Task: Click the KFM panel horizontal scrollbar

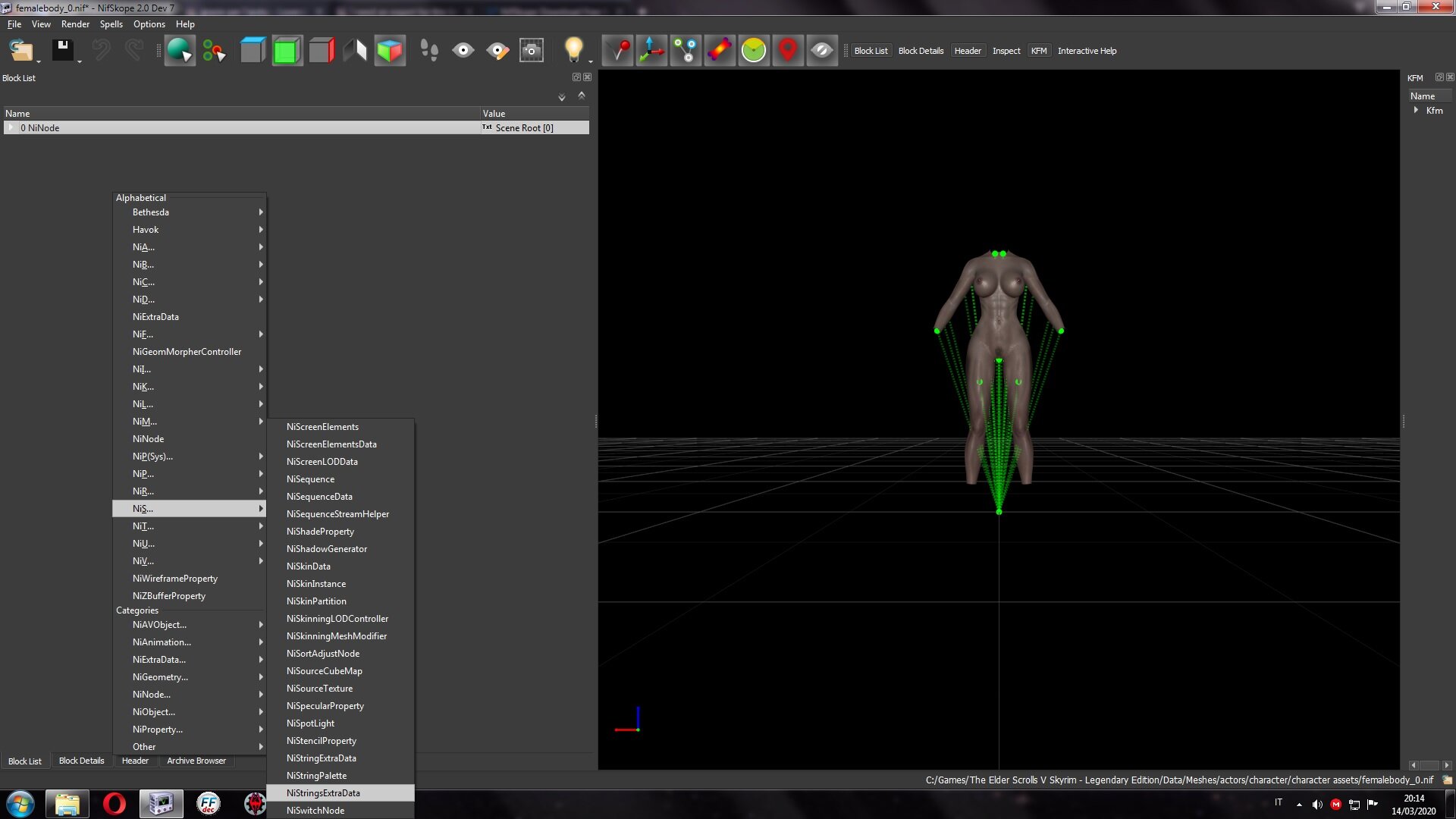Action: [x=1429, y=765]
